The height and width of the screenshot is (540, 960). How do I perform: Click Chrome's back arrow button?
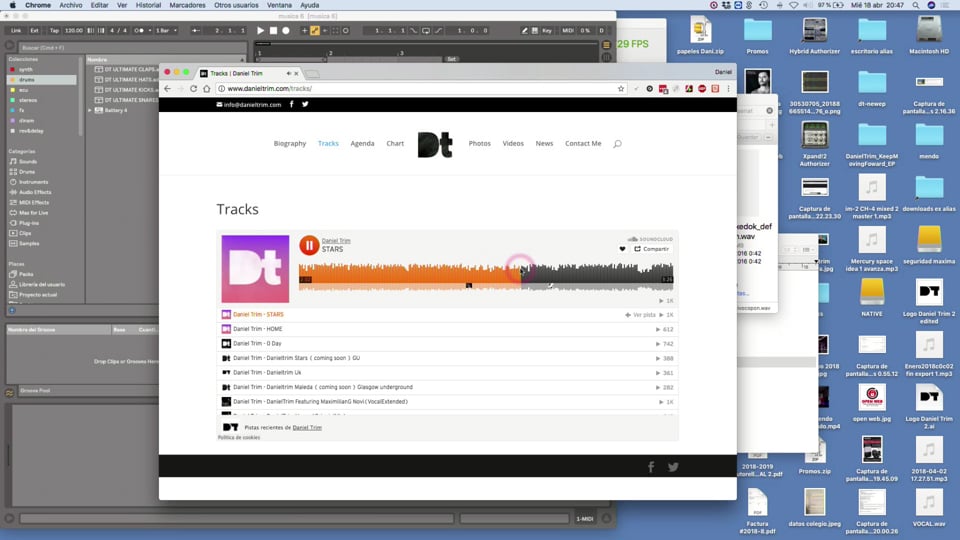167,89
